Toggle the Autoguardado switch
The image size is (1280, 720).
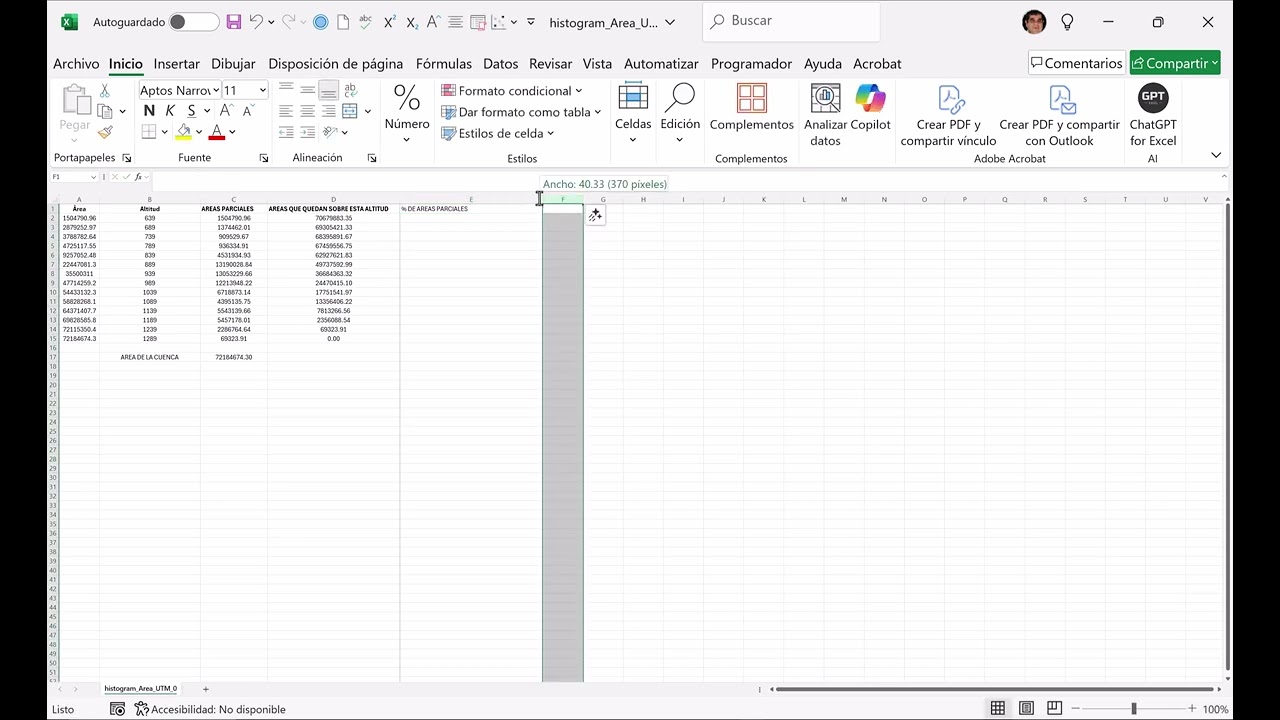point(194,22)
